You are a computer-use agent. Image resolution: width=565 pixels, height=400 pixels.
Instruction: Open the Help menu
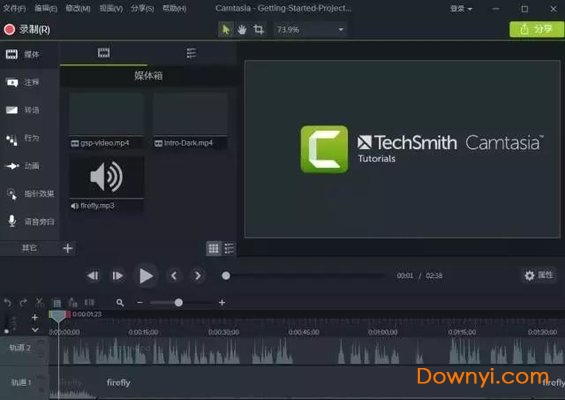pos(174,8)
